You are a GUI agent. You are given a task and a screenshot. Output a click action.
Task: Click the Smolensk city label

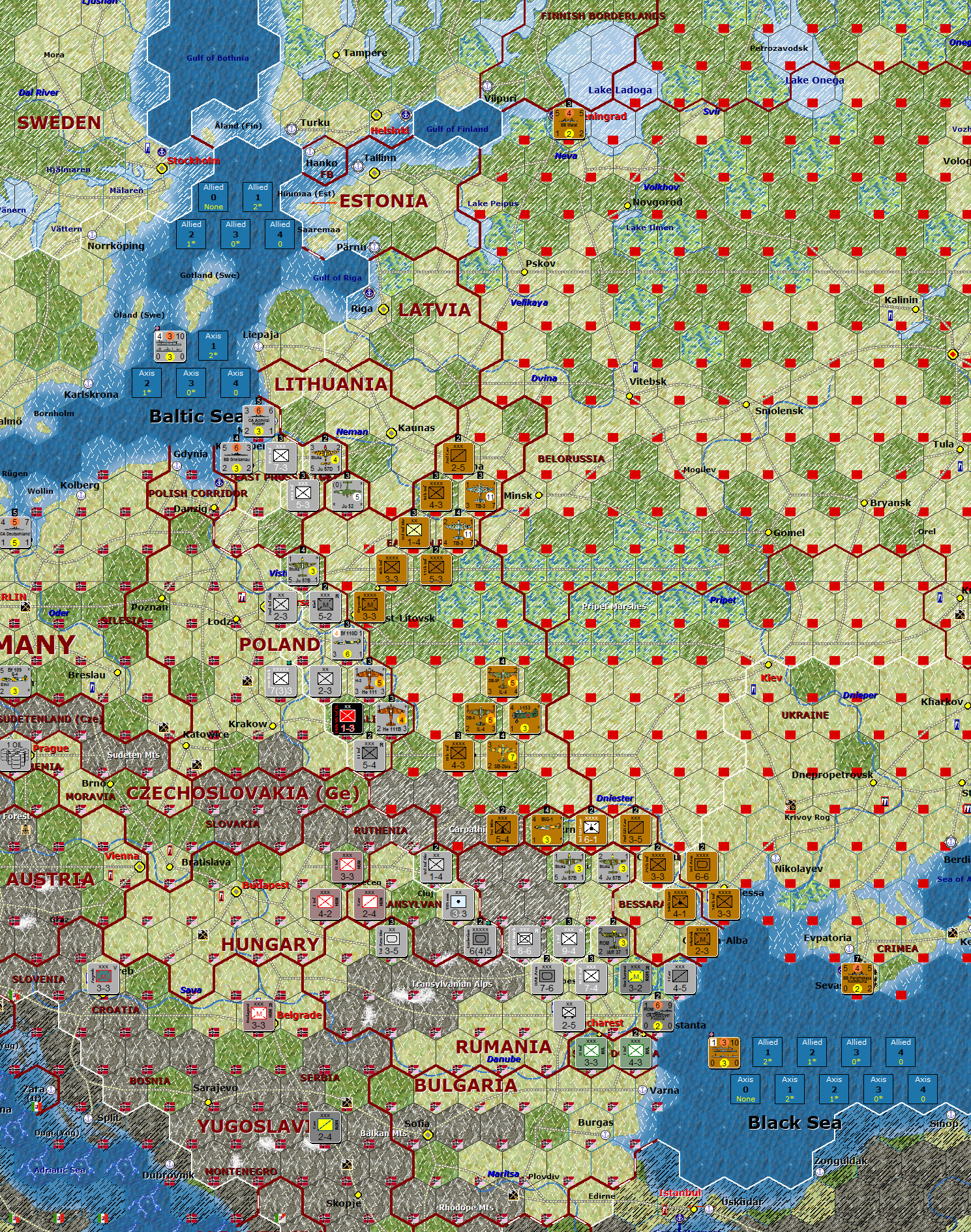[779, 411]
